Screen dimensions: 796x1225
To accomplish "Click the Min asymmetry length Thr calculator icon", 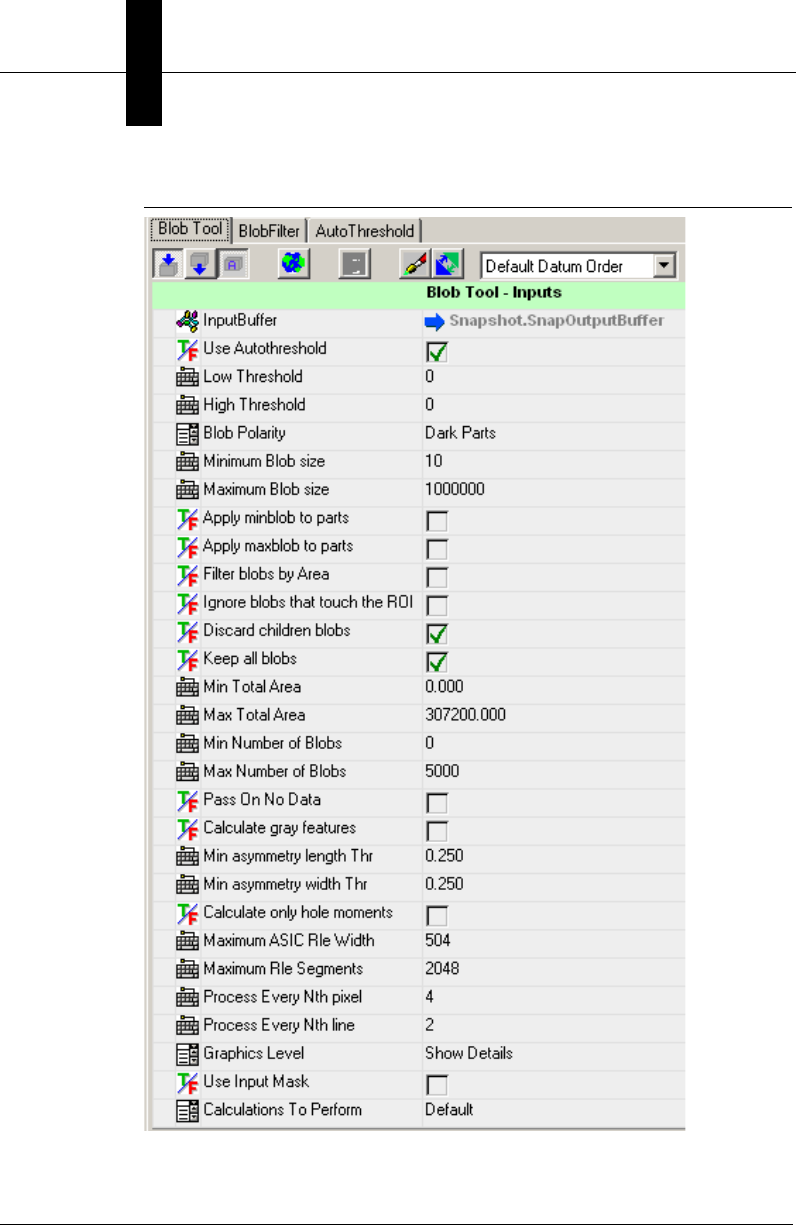I will click(187, 856).
